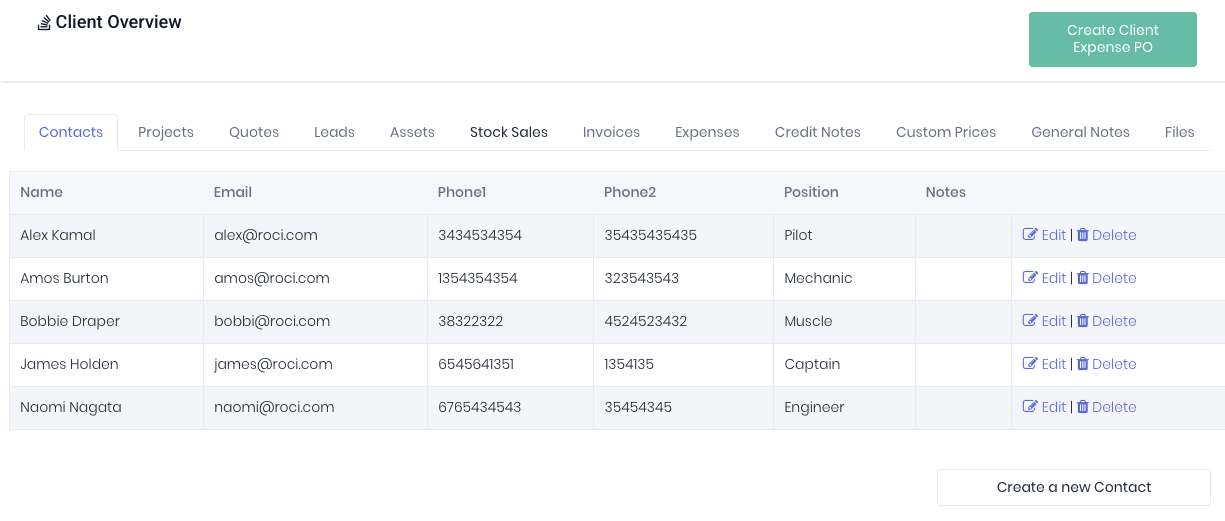Click the edit icon for James Holden
Image resolution: width=1225 pixels, height=521 pixels.
coord(1030,364)
